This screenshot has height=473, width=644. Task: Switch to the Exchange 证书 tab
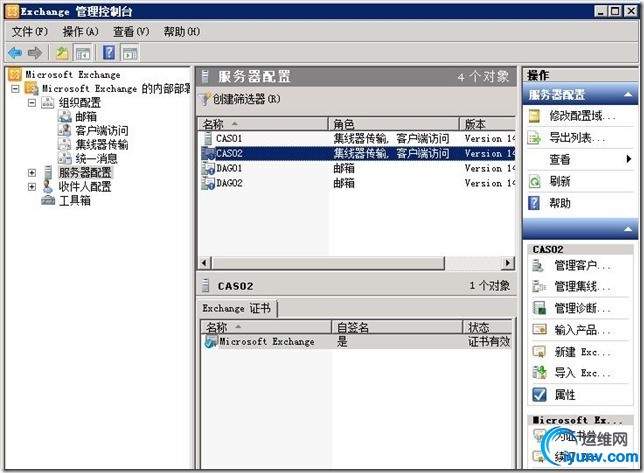pyautogui.click(x=237, y=308)
